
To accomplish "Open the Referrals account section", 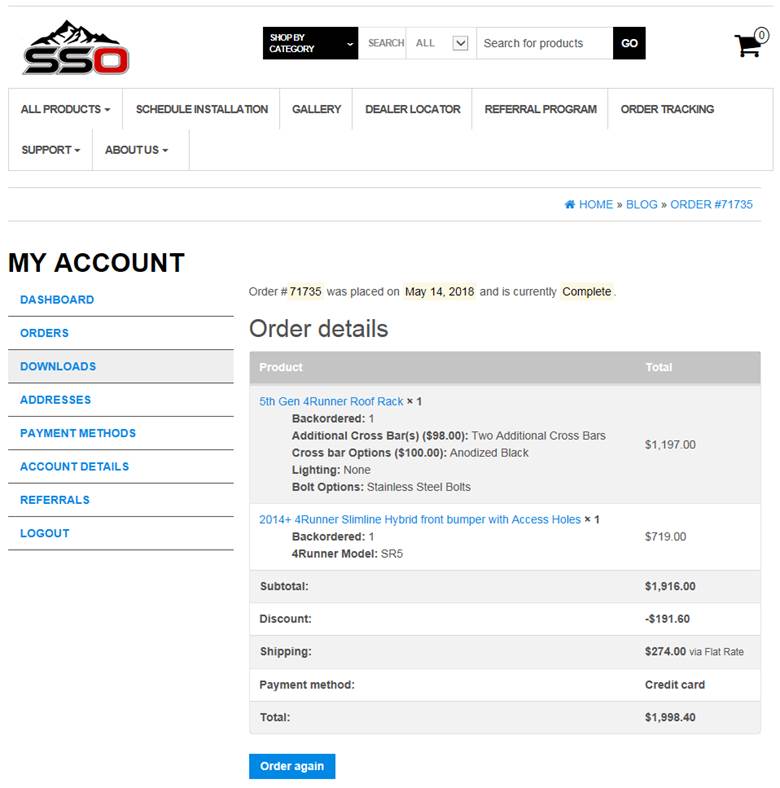I will pos(55,500).
